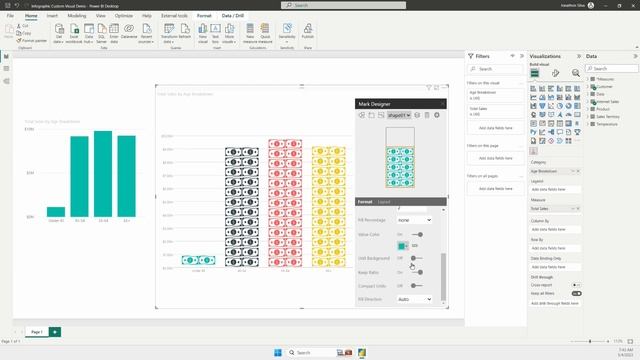This screenshot has height=360, width=640.
Task: Click Focus mode icon on visual header
Action: point(436,87)
